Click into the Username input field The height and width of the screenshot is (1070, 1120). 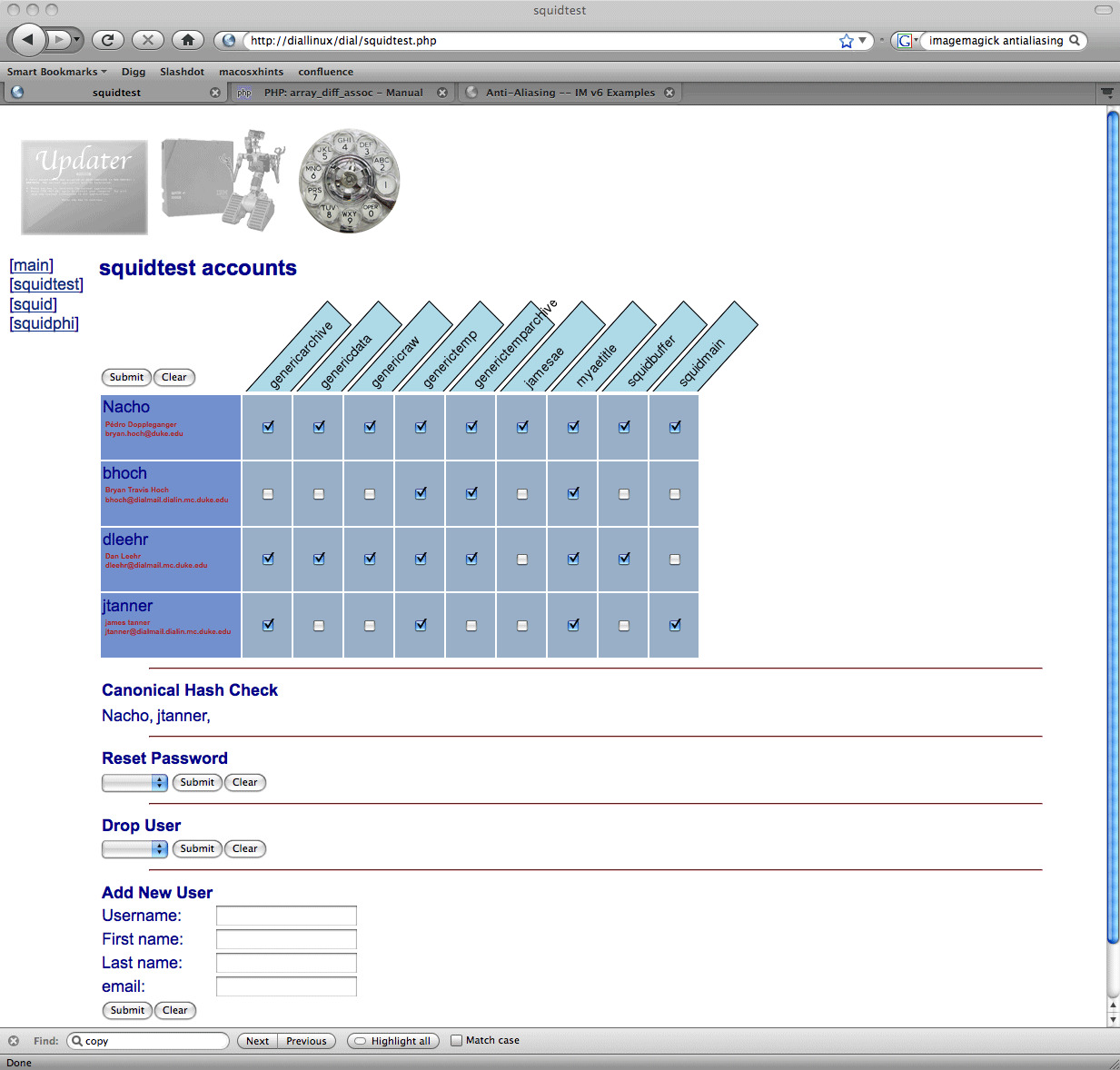286,916
